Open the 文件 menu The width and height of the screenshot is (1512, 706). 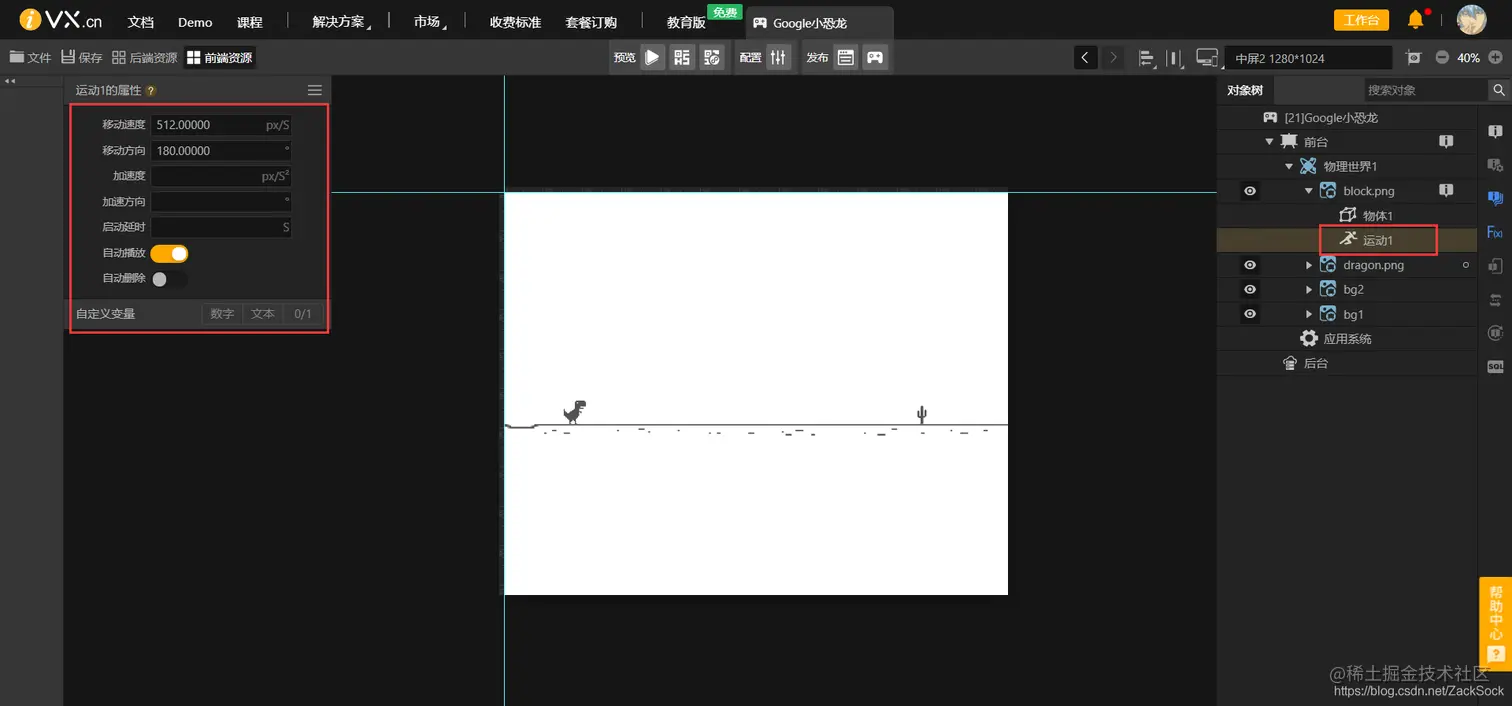30,58
